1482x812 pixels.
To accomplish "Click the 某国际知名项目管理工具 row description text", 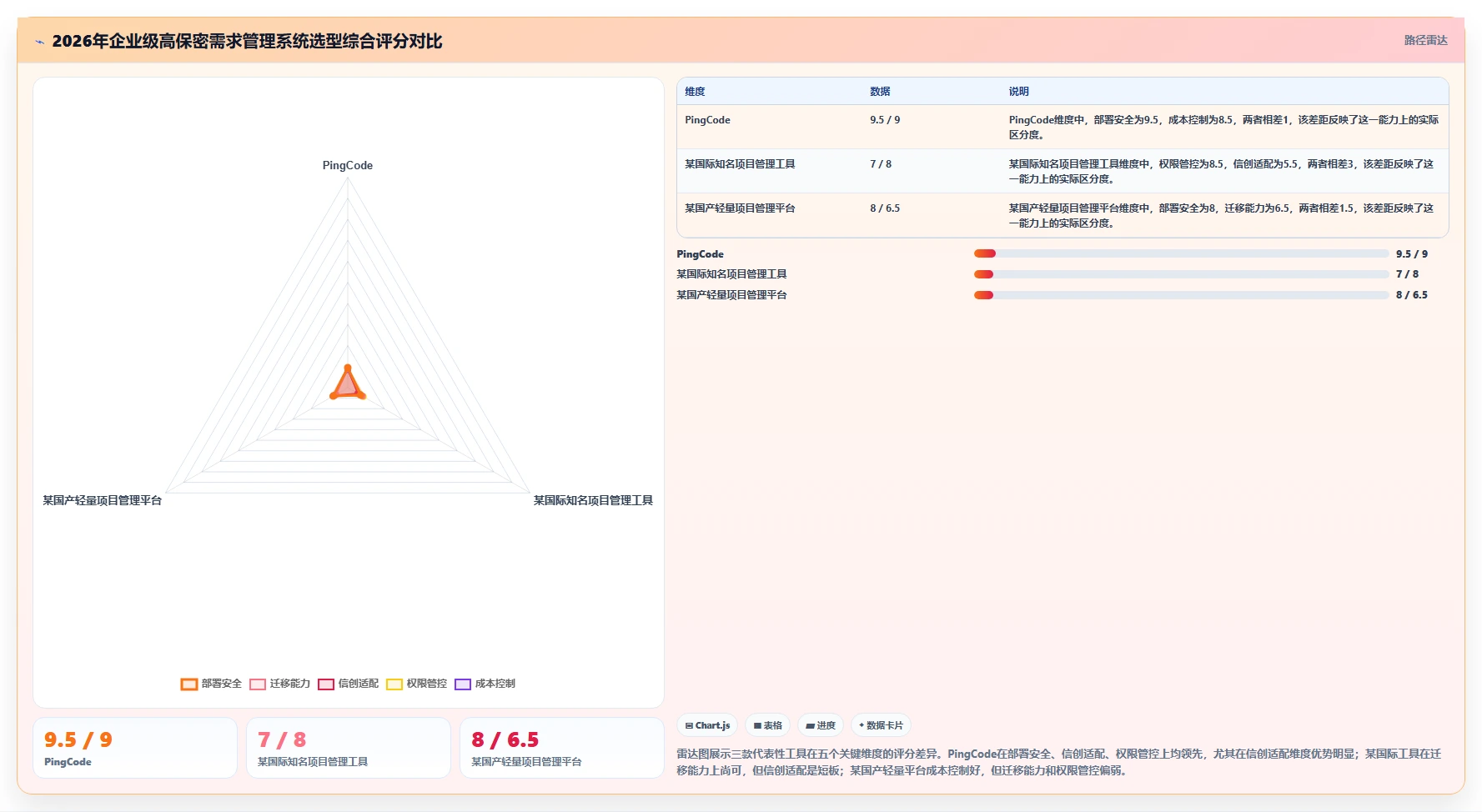I will (1223, 172).
